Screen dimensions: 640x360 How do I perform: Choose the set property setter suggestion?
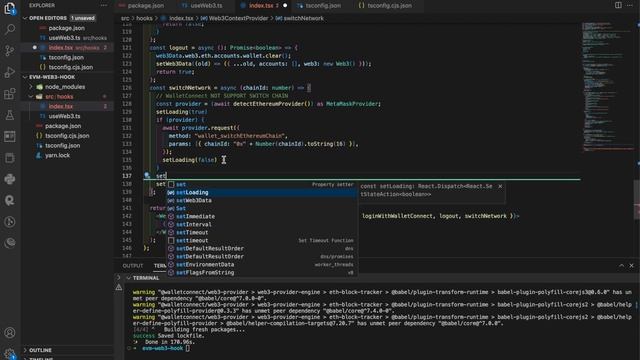click(x=261, y=184)
